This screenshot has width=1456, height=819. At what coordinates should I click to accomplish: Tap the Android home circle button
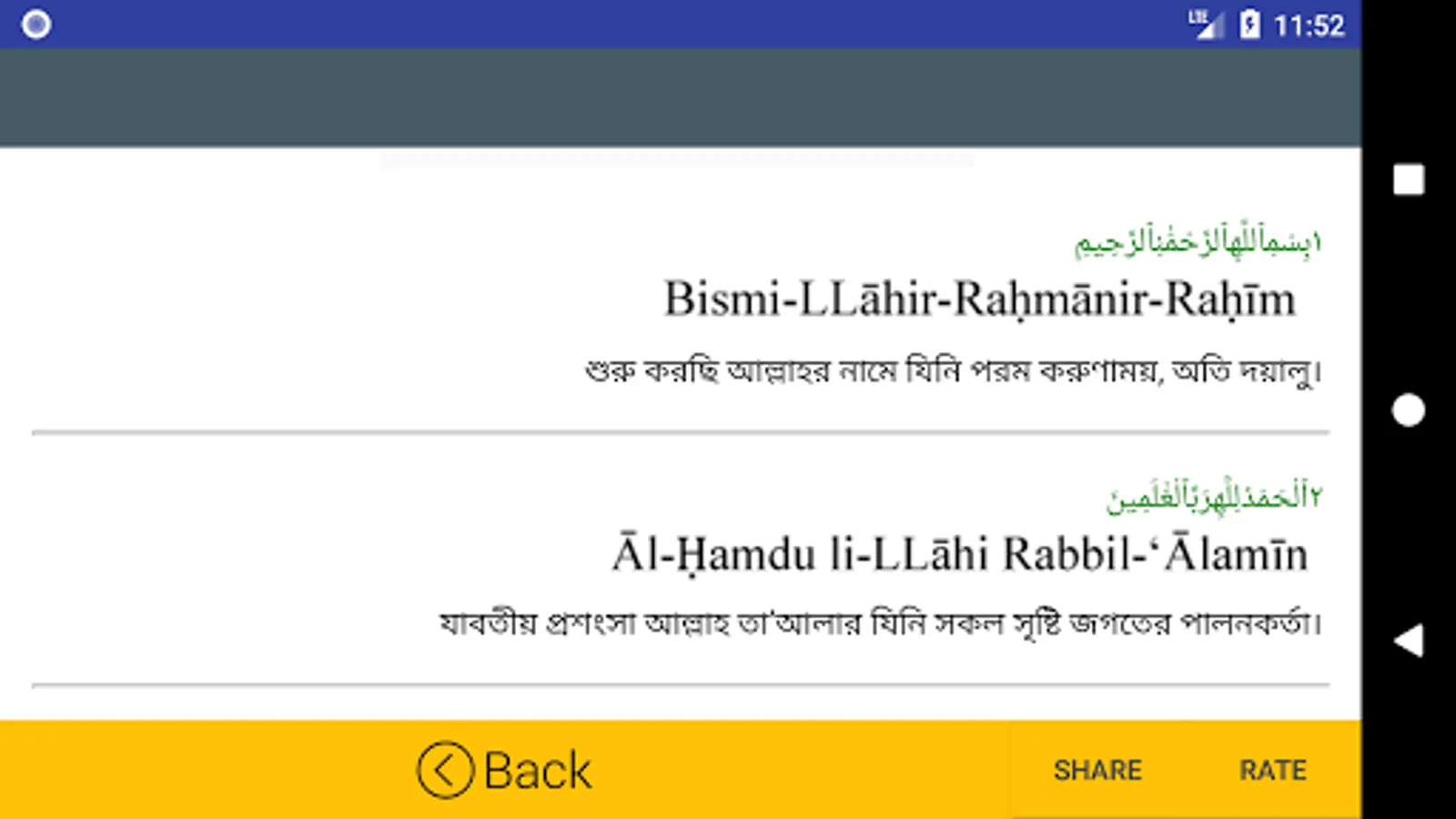click(x=1409, y=409)
